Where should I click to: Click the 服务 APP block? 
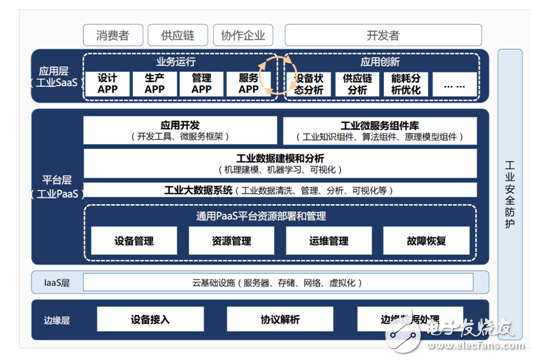[x=248, y=84]
